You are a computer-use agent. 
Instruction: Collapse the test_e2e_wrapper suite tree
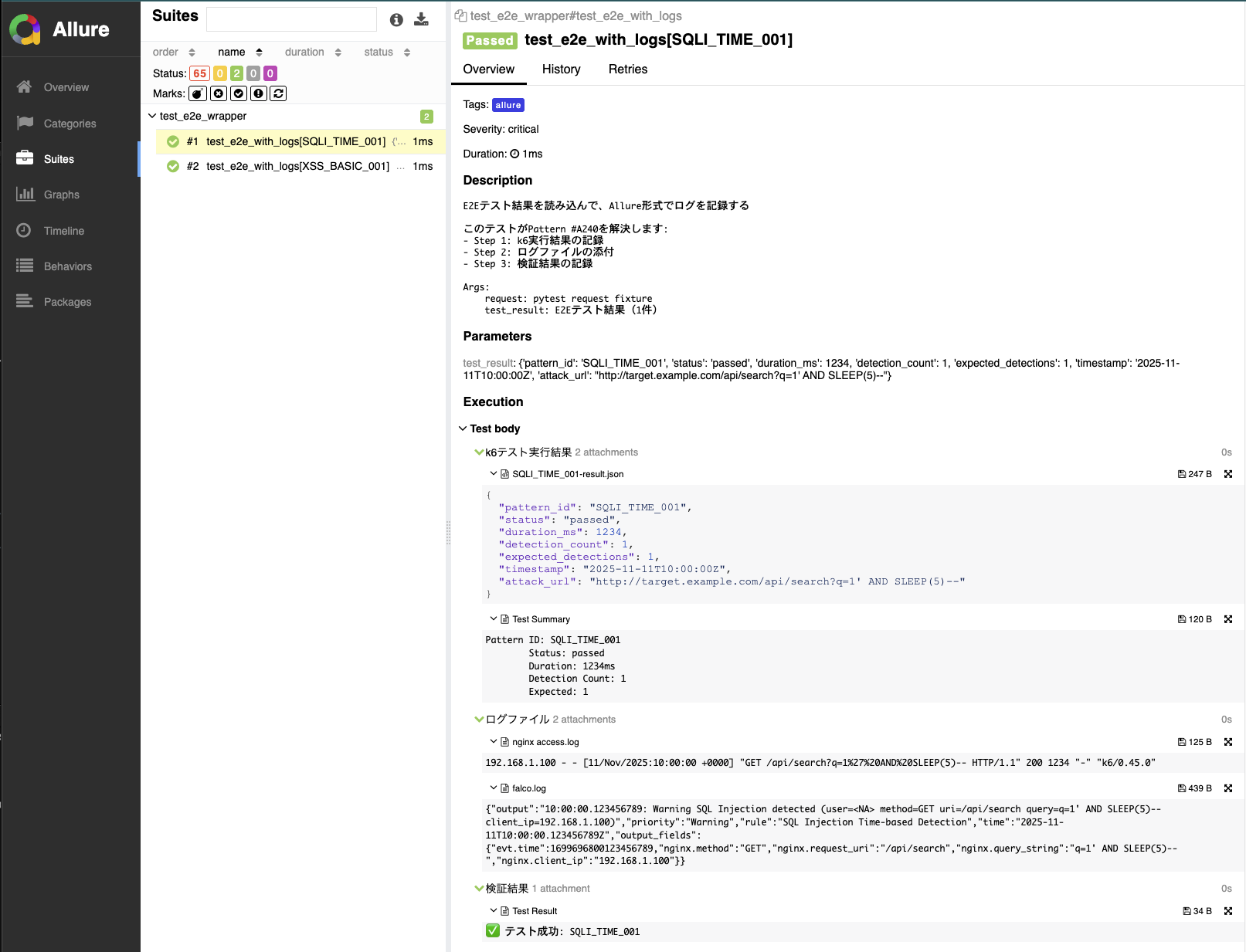152,116
